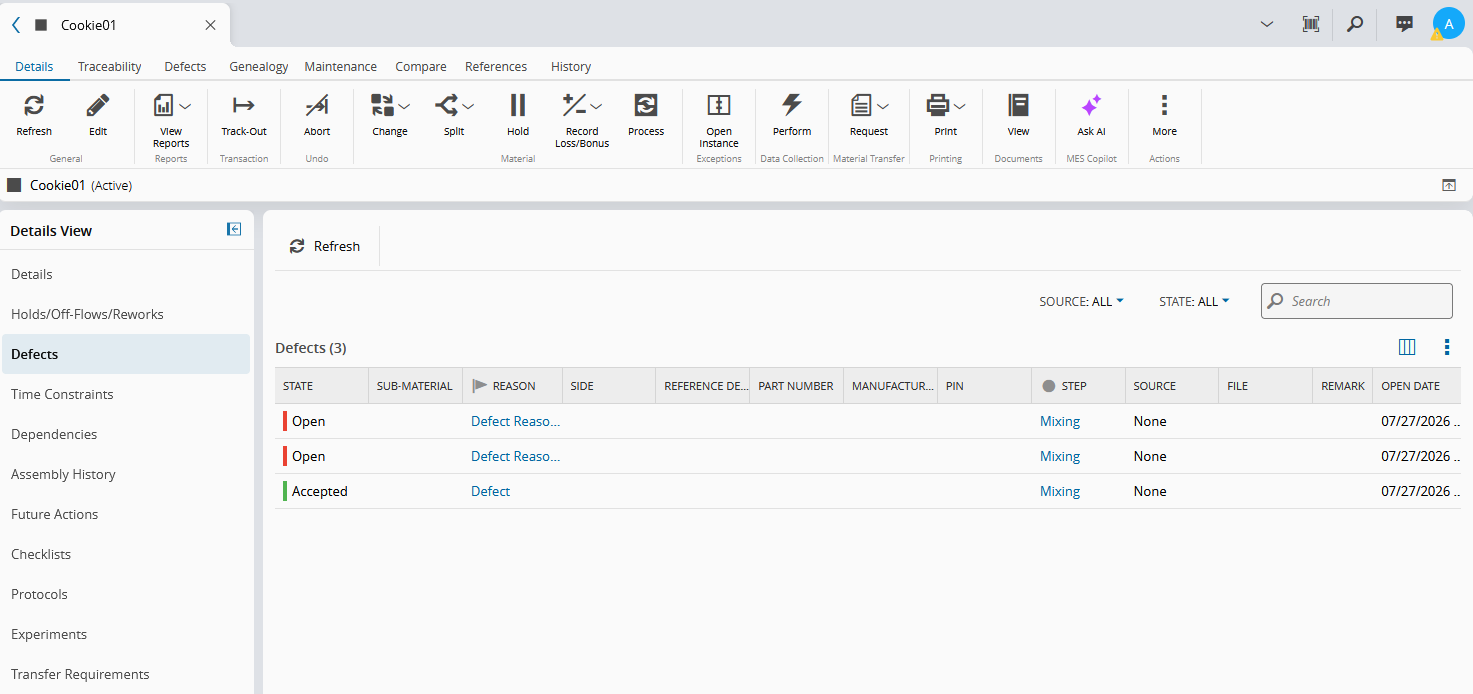Open the More actions menu
Image resolution: width=1473 pixels, height=694 pixels.
coord(1164,105)
